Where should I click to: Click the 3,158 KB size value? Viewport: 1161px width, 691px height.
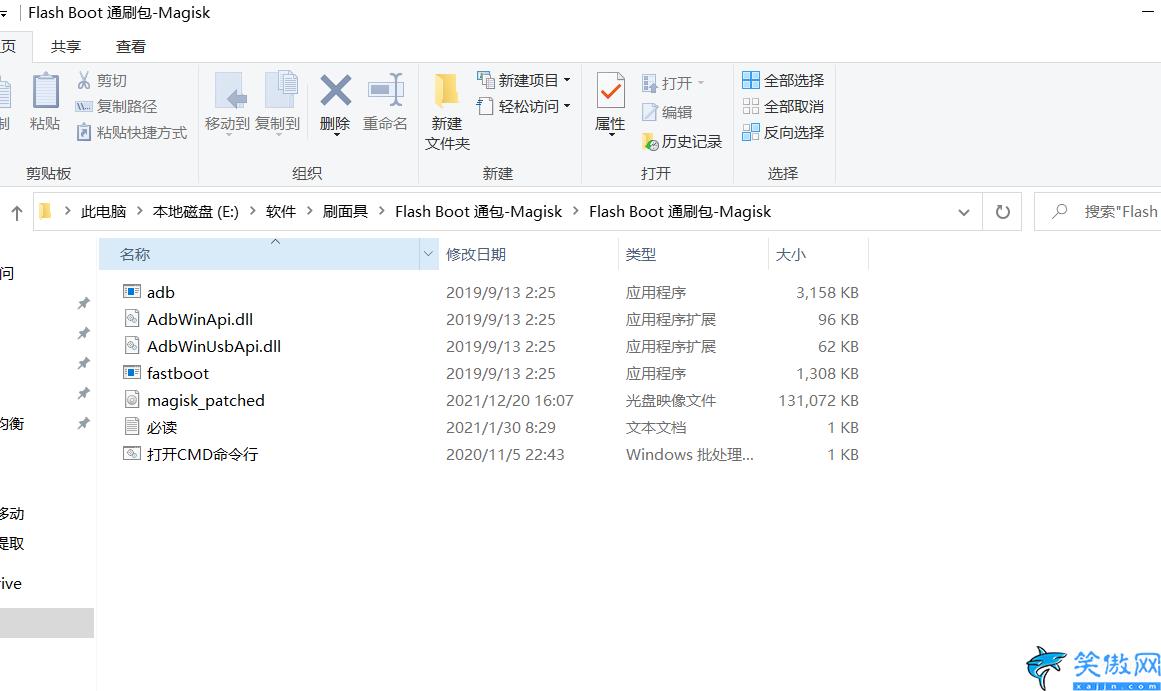coord(827,293)
